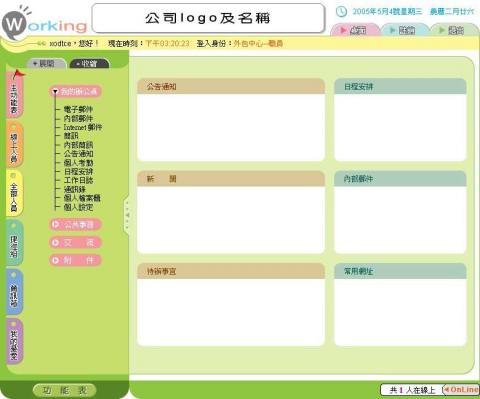Click the 收合 collapse-all button
Image resolution: width=480 pixels, height=399 pixels.
[x=89, y=63]
